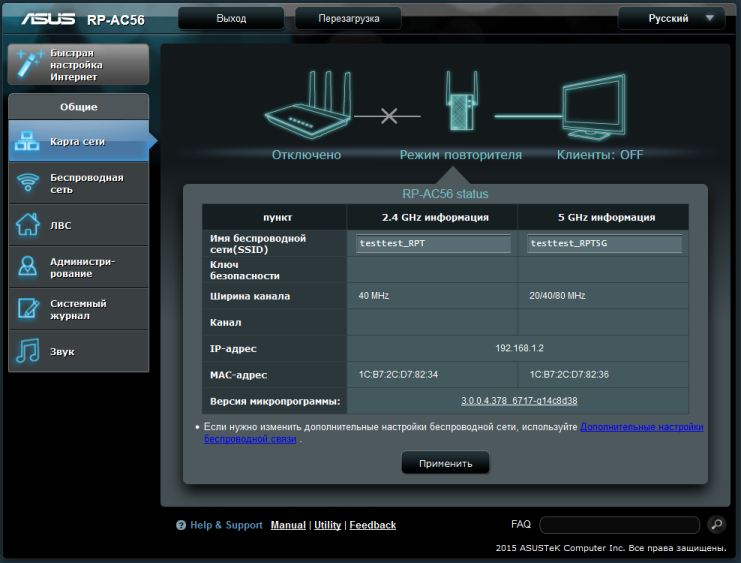Click the Режим повторителя label
741x563 pixels.
coord(461,155)
